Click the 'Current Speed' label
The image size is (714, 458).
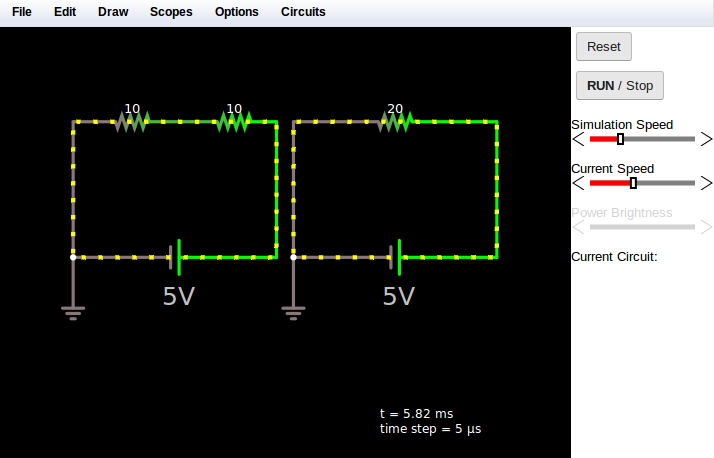(x=612, y=168)
